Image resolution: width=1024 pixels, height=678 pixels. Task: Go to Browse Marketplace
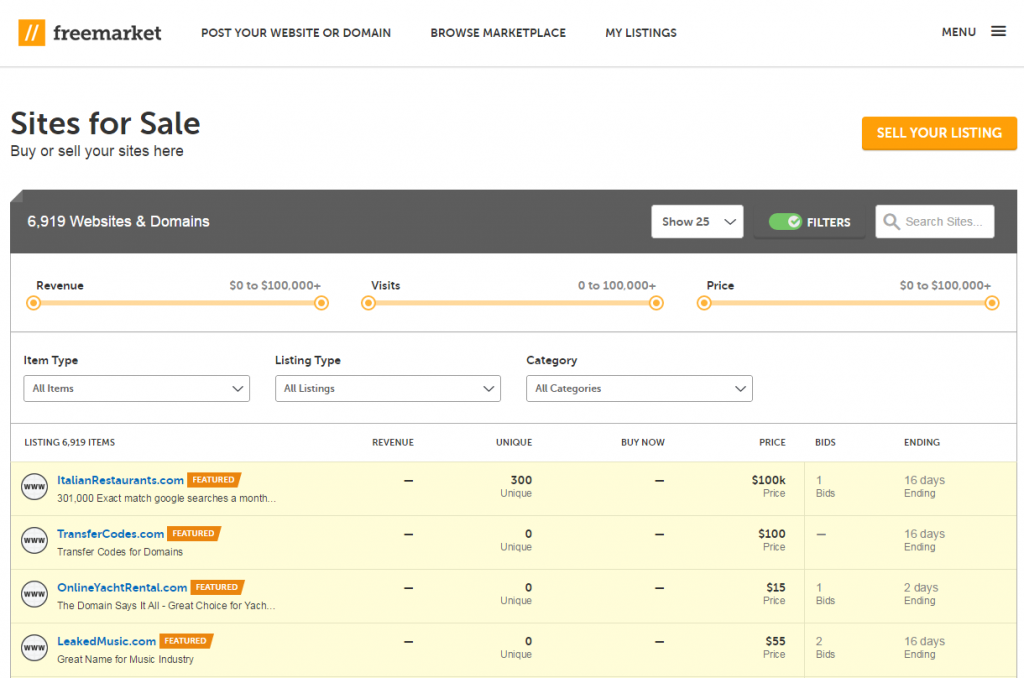(498, 33)
